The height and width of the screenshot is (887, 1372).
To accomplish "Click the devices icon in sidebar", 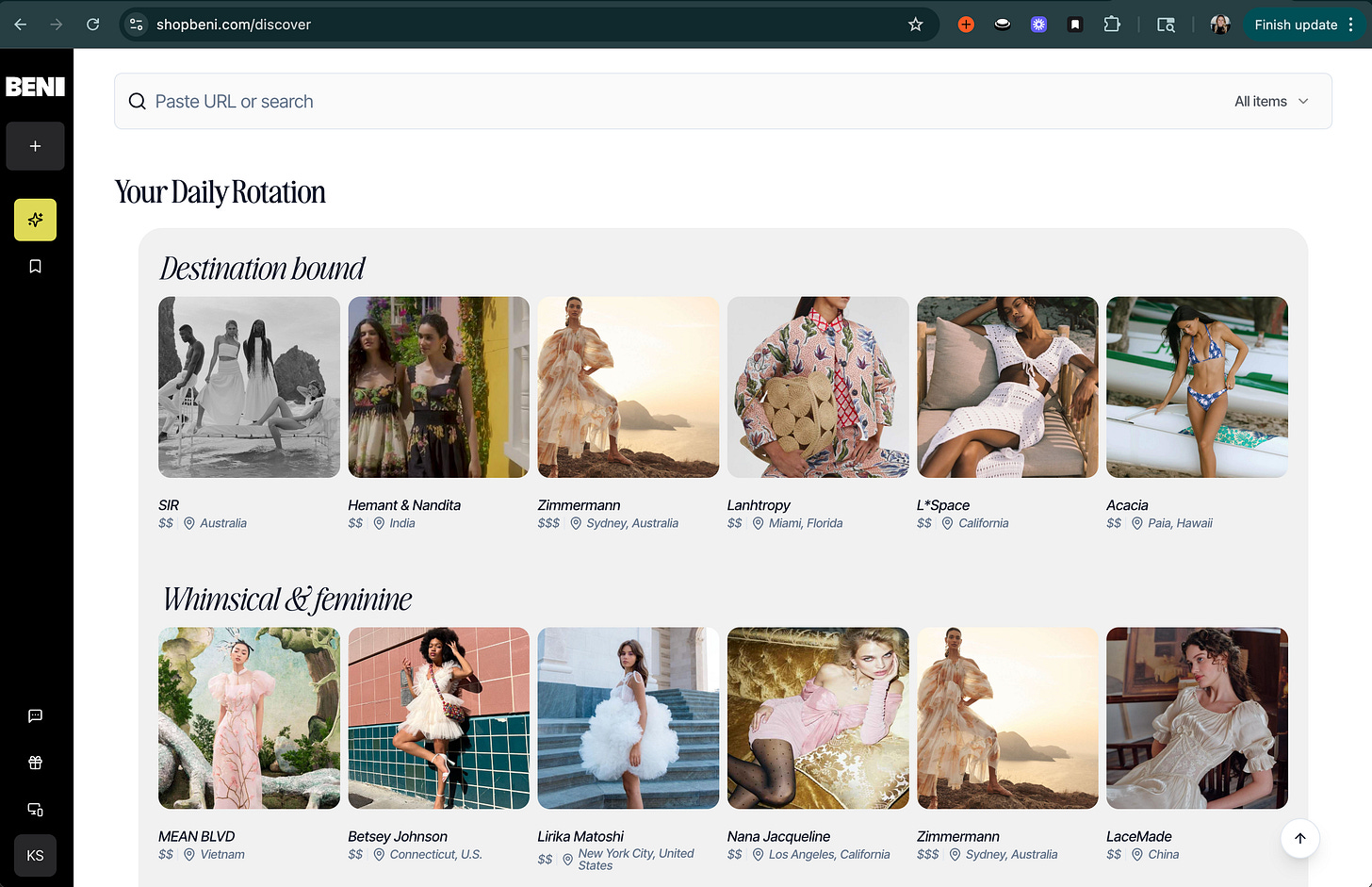I will 35,810.
